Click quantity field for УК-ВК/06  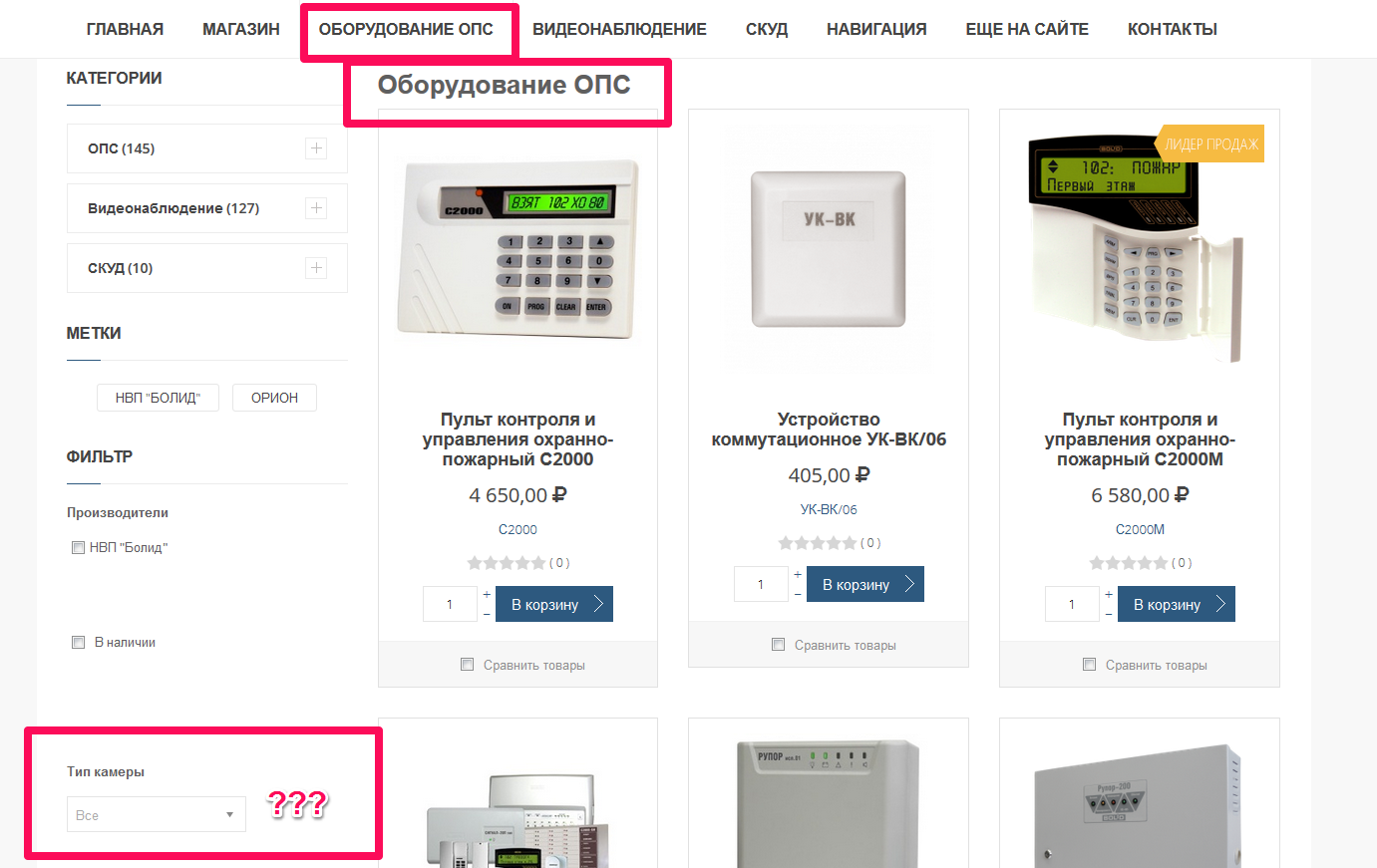click(x=761, y=584)
